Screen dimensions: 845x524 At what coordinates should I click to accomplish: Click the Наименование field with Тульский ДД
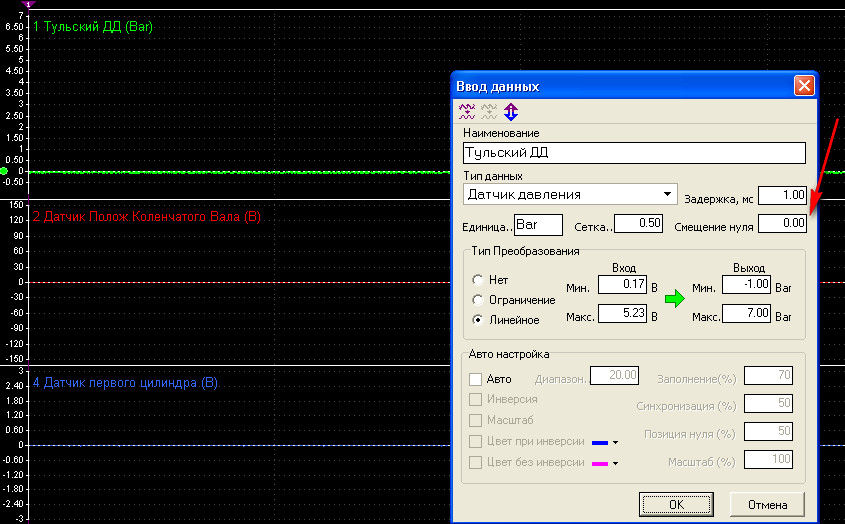point(634,153)
